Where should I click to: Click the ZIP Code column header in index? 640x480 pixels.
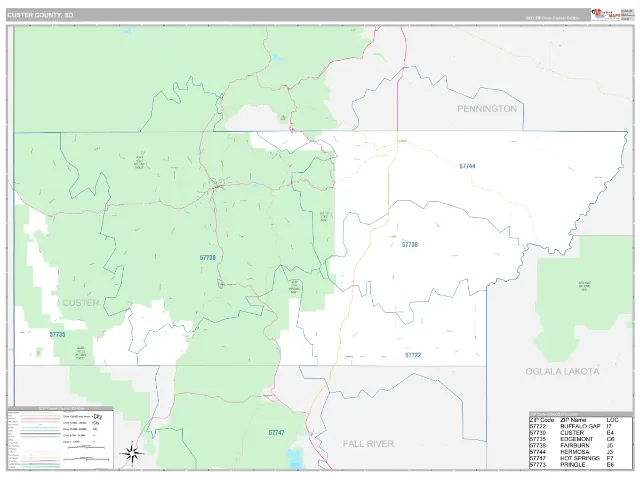coord(542,420)
